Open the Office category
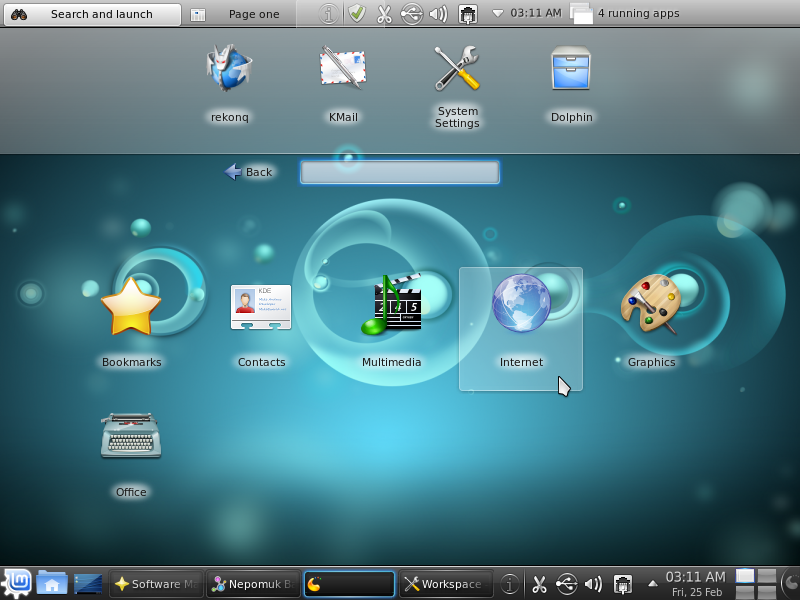This screenshot has width=800, height=600. tap(130, 435)
